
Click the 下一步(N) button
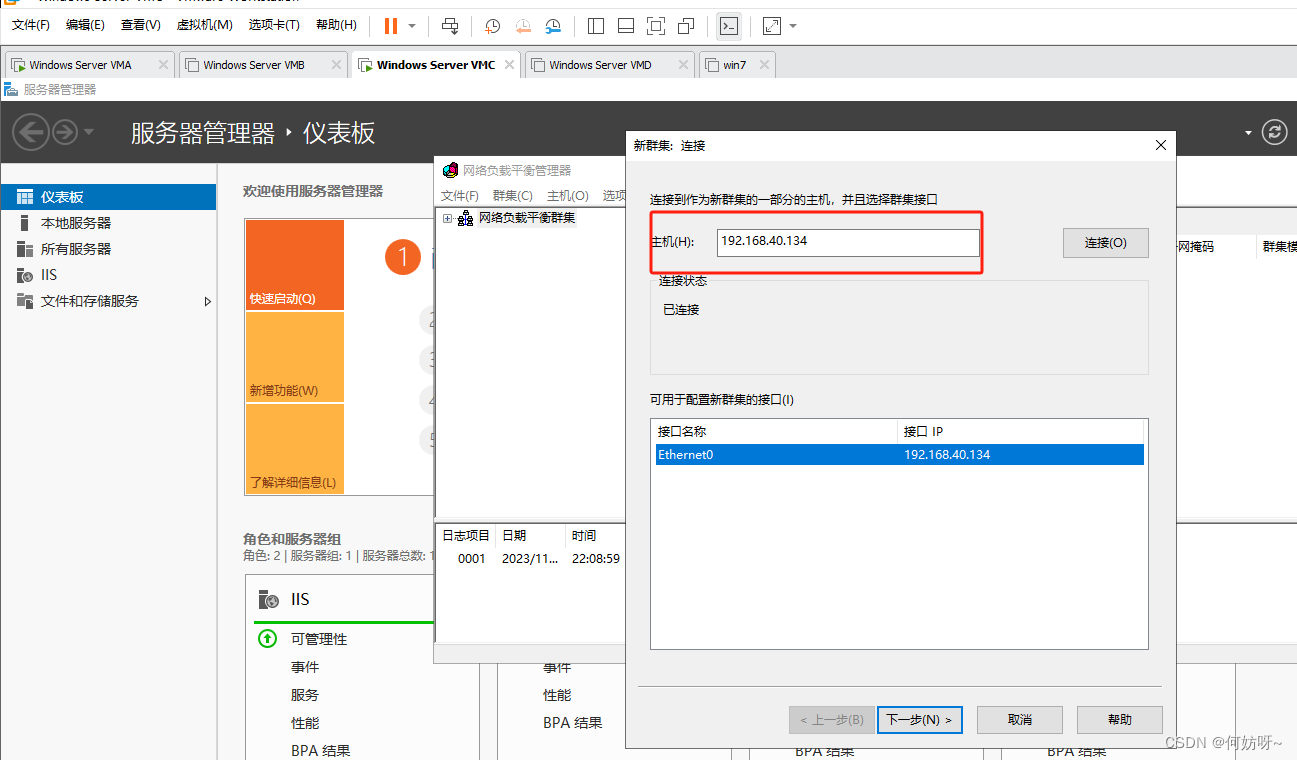(x=919, y=719)
